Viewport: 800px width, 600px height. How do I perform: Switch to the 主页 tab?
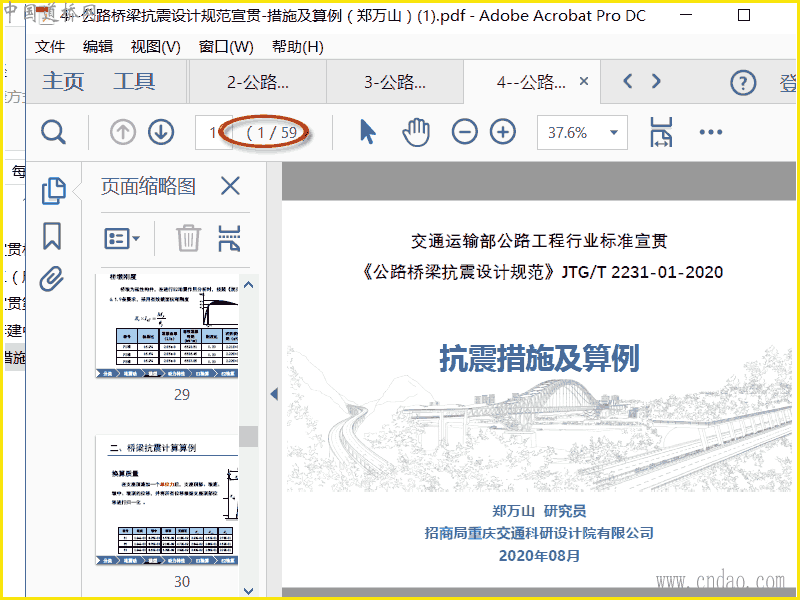pos(63,82)
